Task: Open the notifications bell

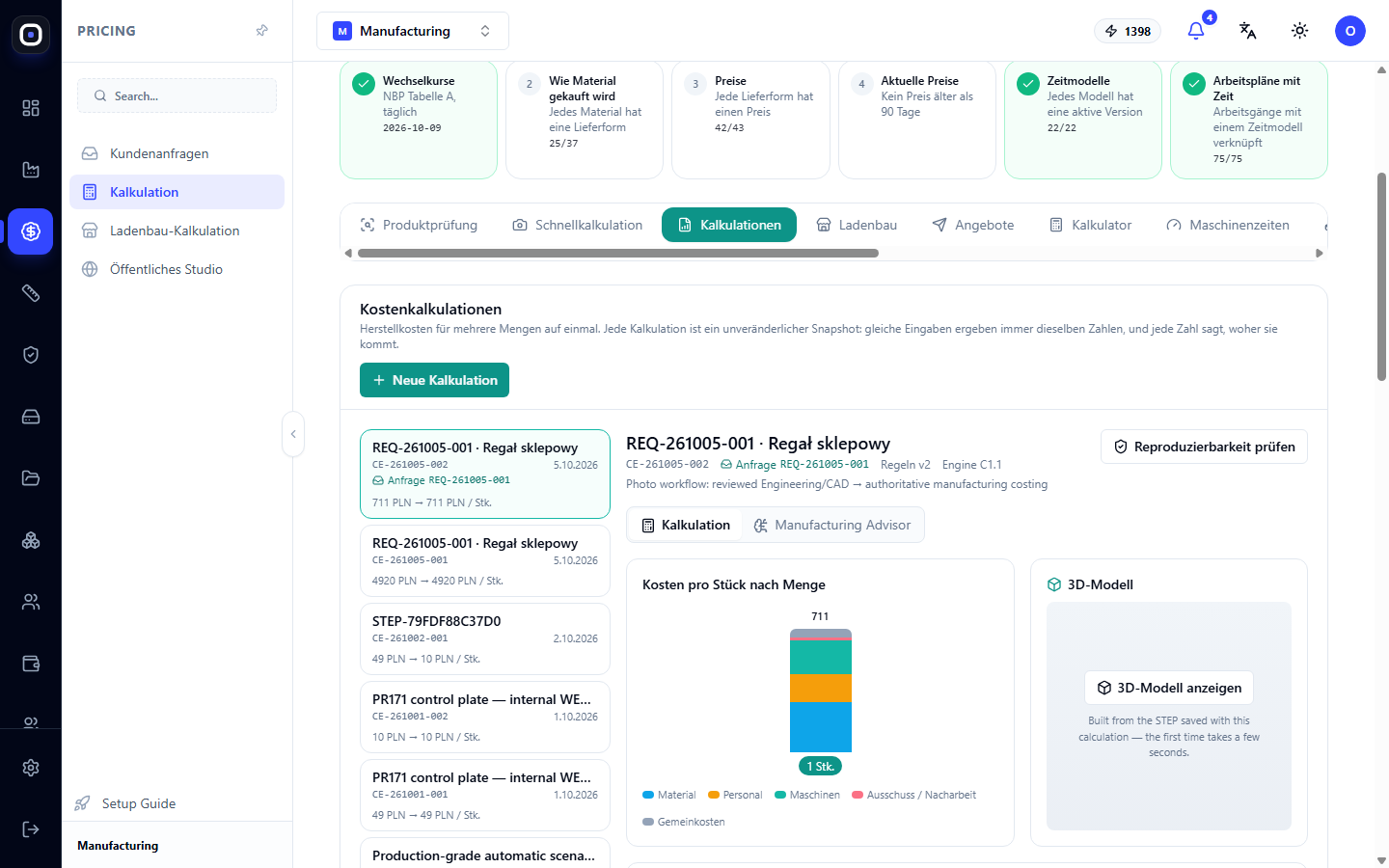Action: click(x=1196, y=31)
